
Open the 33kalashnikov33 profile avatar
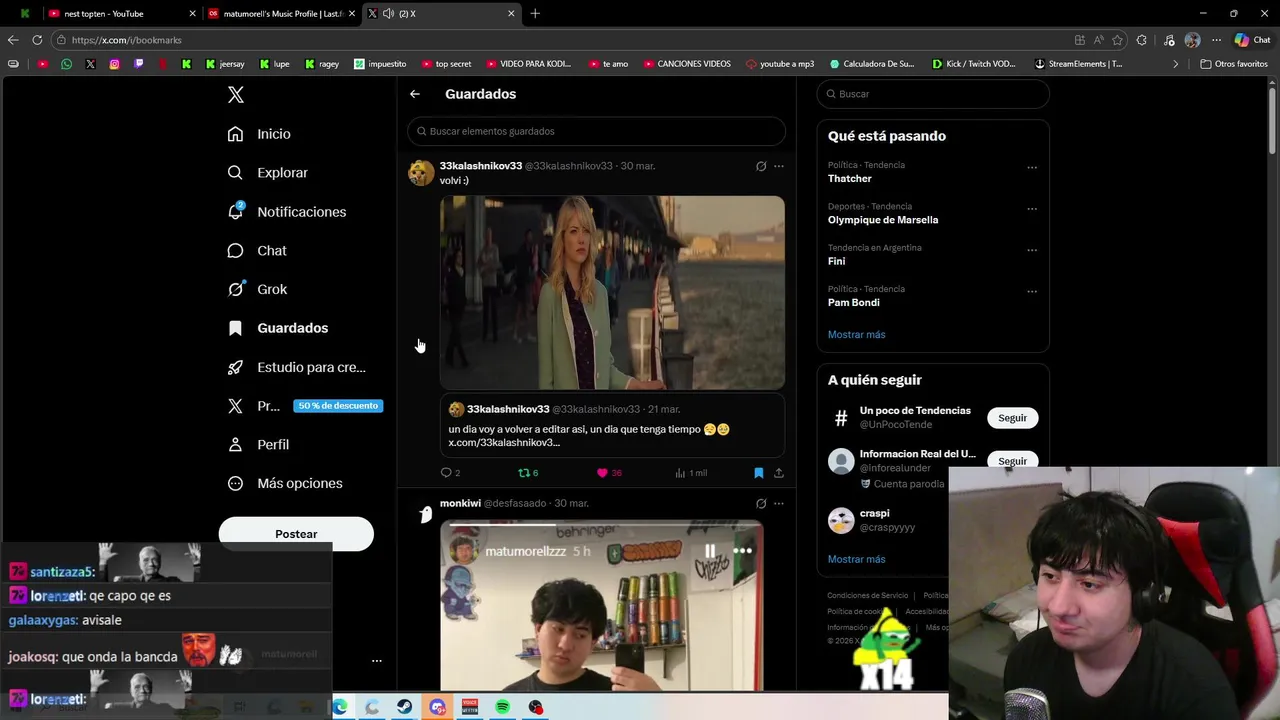click(x=421, y=172)
